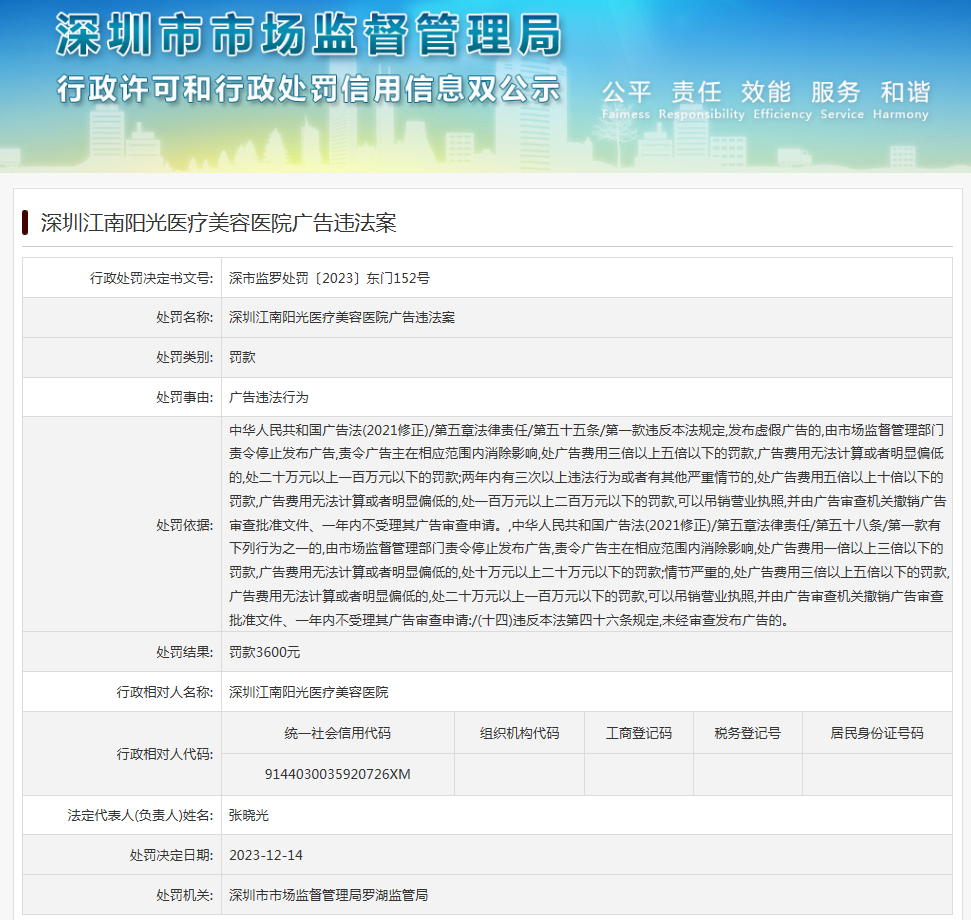Click the 行政相对人代码 label
The height and width of the screenshot is (920, 971).
[x=165, y=754]
